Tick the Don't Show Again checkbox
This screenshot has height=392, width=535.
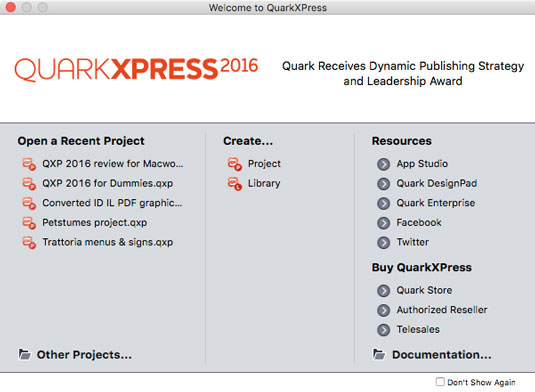click(x=440, y=381)
